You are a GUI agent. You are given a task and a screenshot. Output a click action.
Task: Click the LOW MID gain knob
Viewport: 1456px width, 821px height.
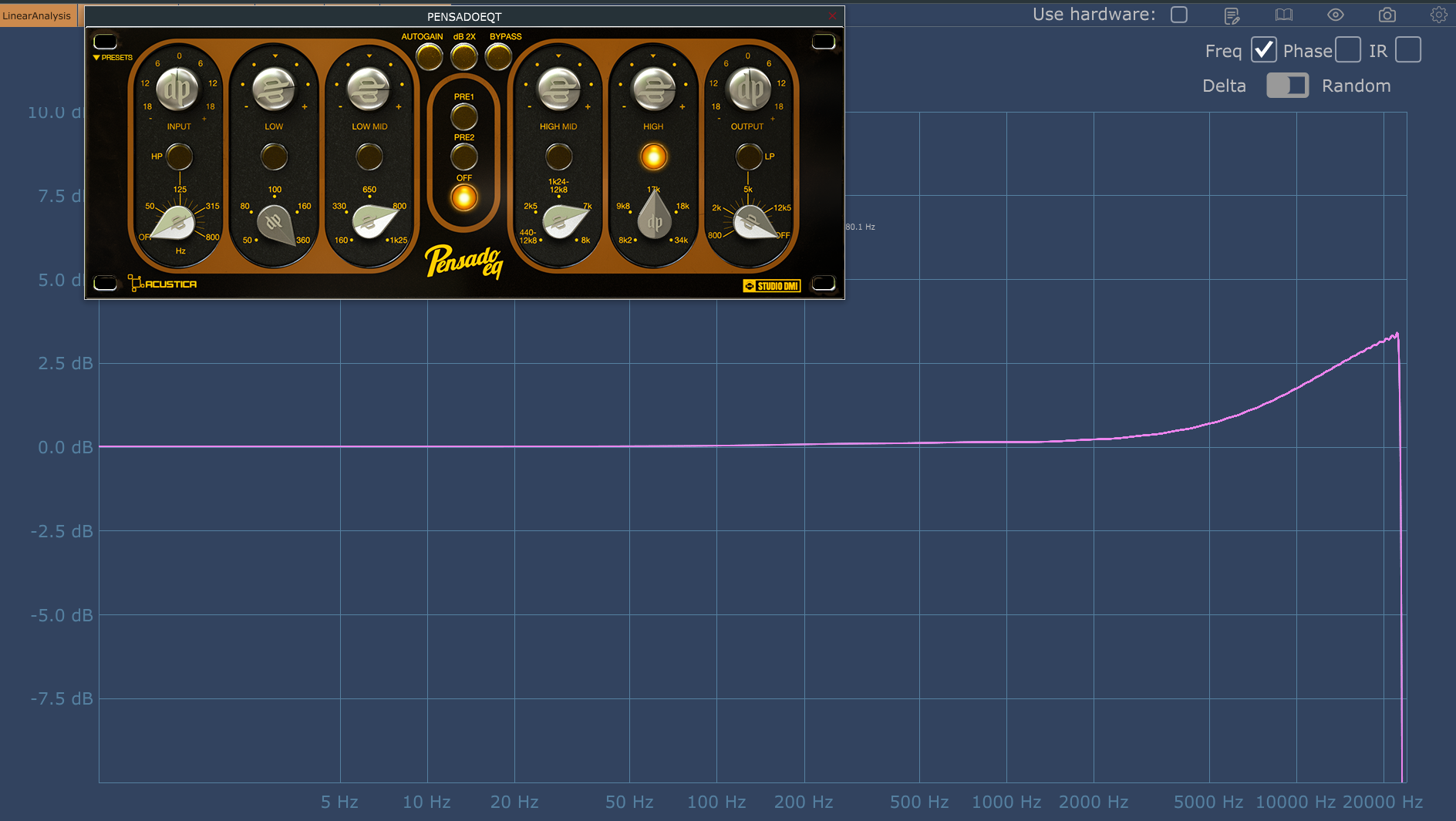[x=369, y=89]
